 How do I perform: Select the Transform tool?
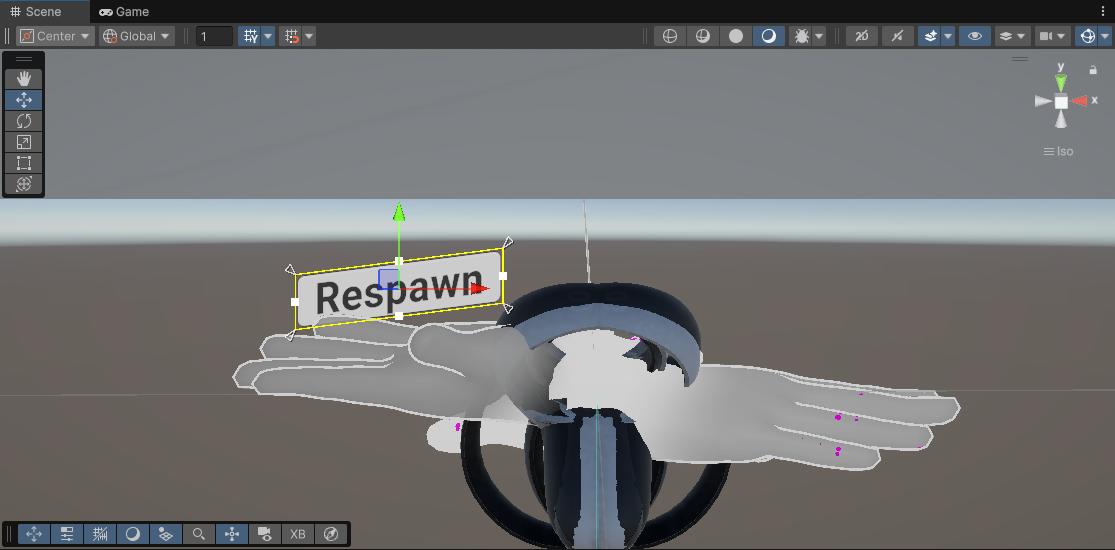point(23,184)
